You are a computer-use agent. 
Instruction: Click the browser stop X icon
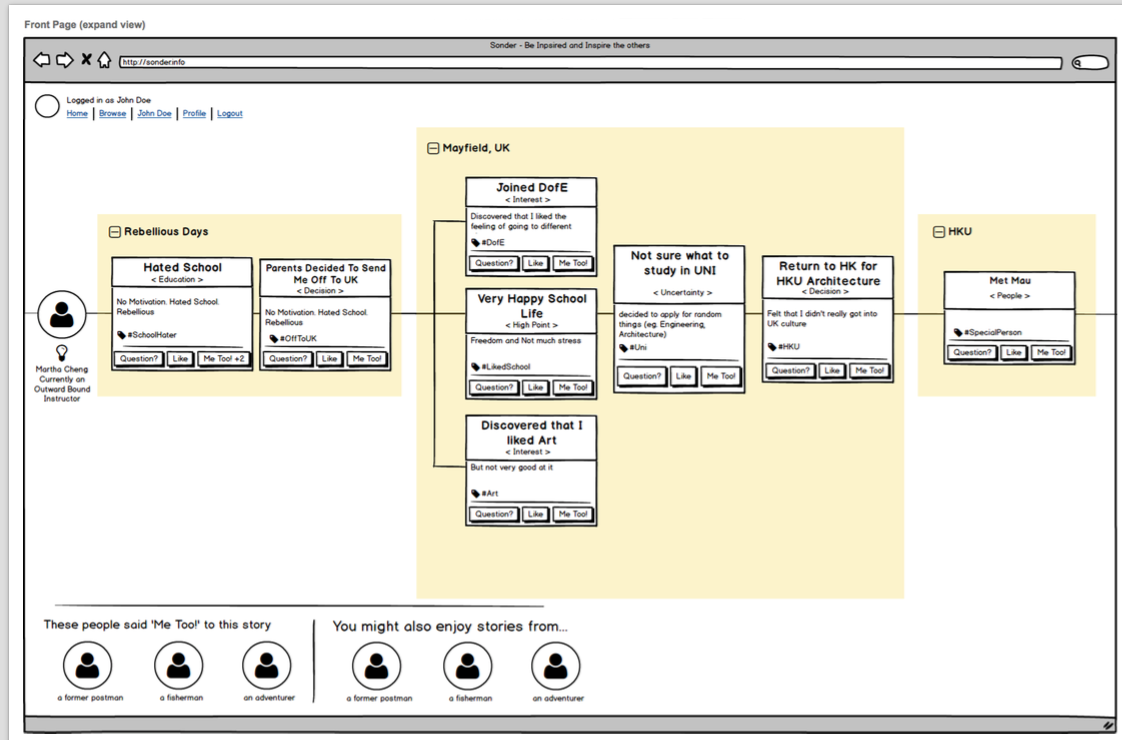[x=86, y=59]
